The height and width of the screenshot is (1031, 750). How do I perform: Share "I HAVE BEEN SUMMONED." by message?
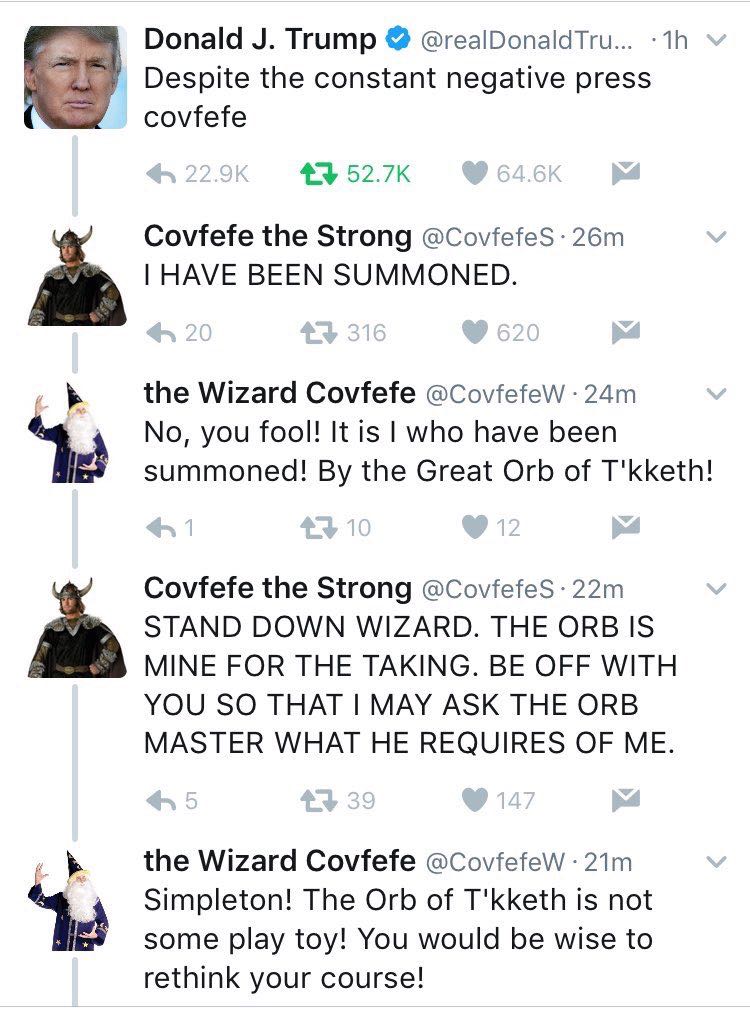(x=625, y=332)
